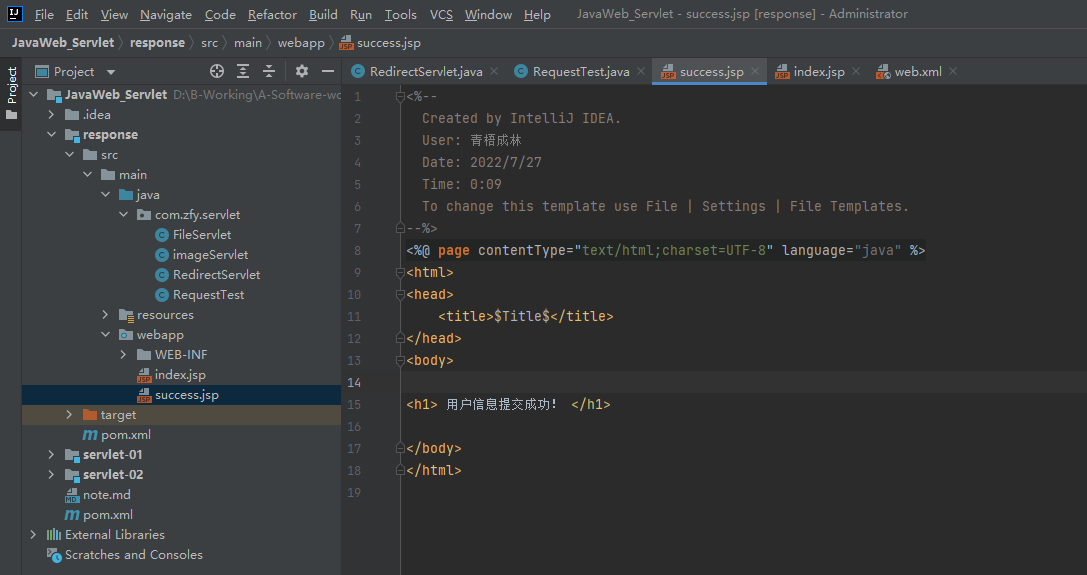Close the RedirectServlet.java tab

[x=495, y=72]
